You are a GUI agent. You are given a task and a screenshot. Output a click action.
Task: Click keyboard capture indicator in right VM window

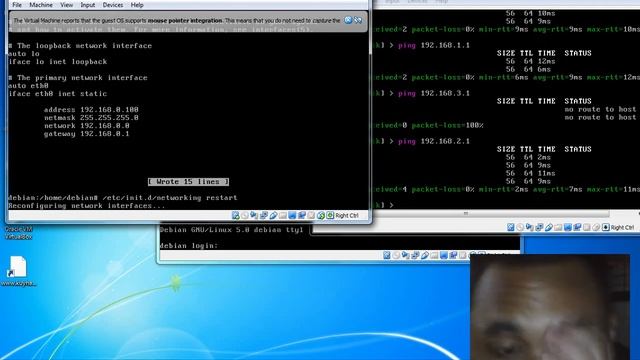coord(606,227)
